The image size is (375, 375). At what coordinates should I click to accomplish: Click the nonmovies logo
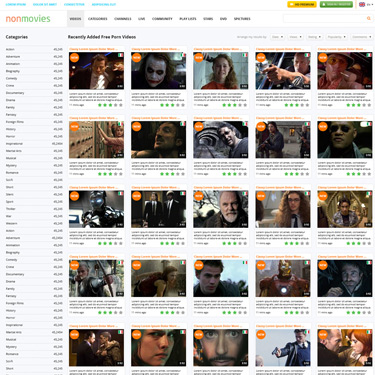(x=28, y=19)
